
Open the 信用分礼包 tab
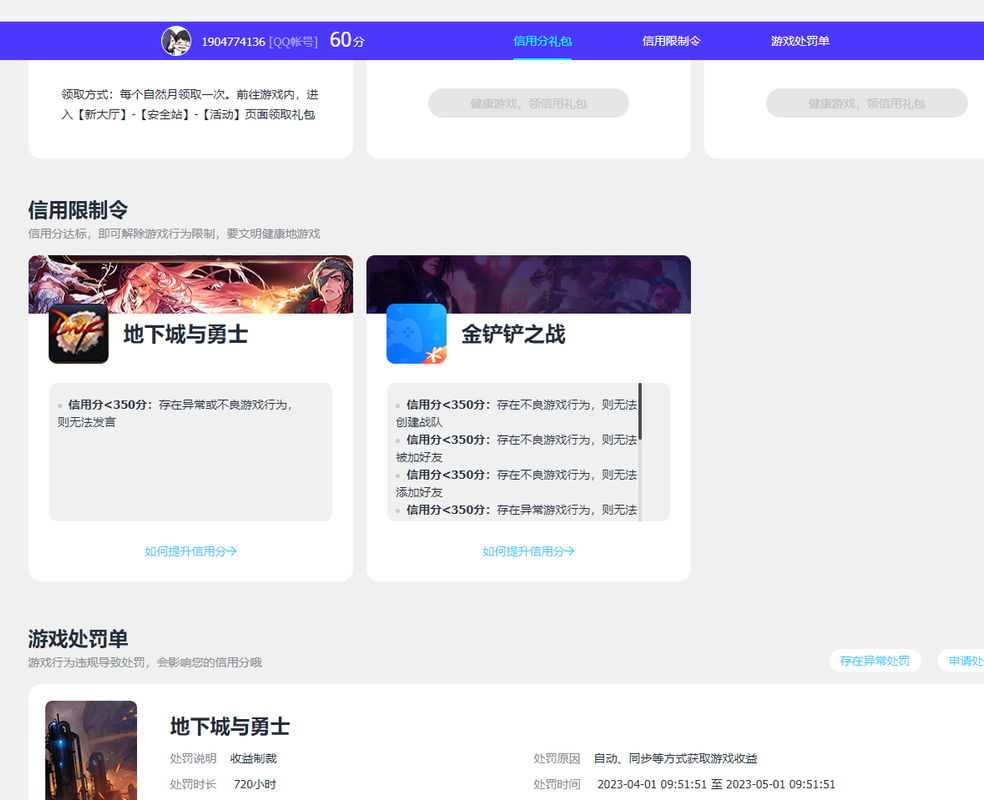(x=542, y=41)
